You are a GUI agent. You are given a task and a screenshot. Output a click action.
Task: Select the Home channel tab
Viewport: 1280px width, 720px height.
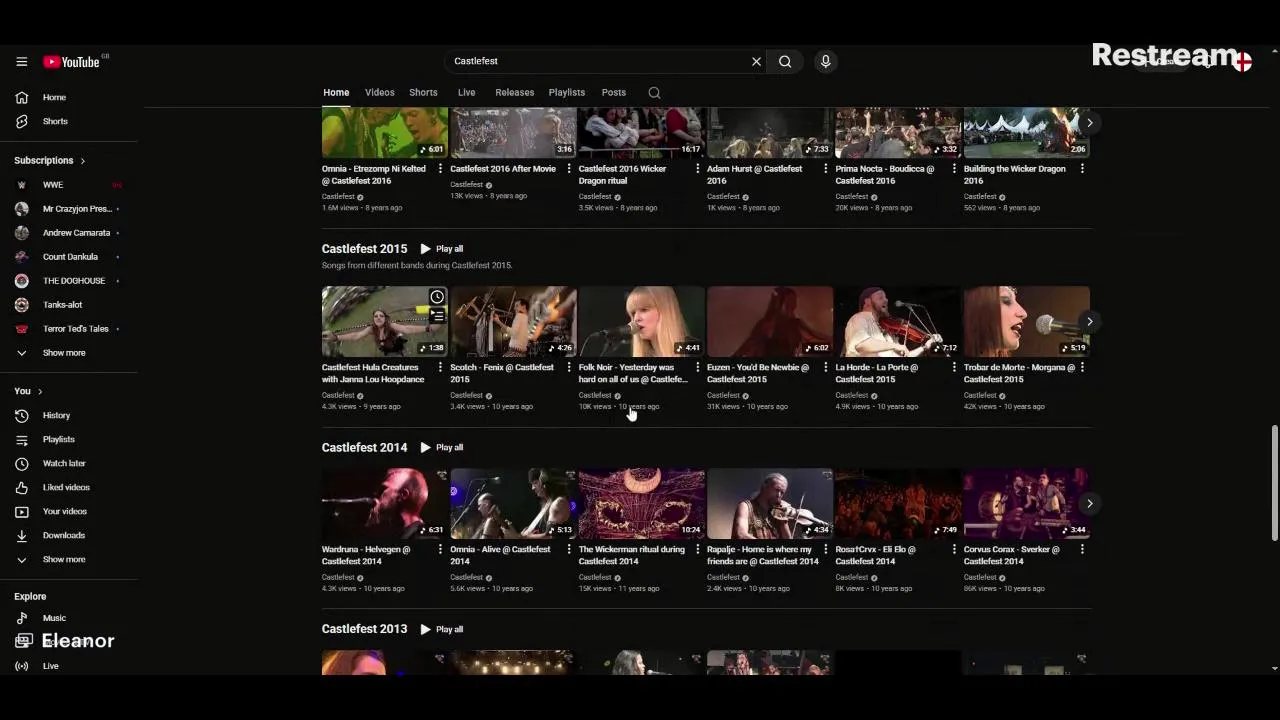(x=336, y=92)
